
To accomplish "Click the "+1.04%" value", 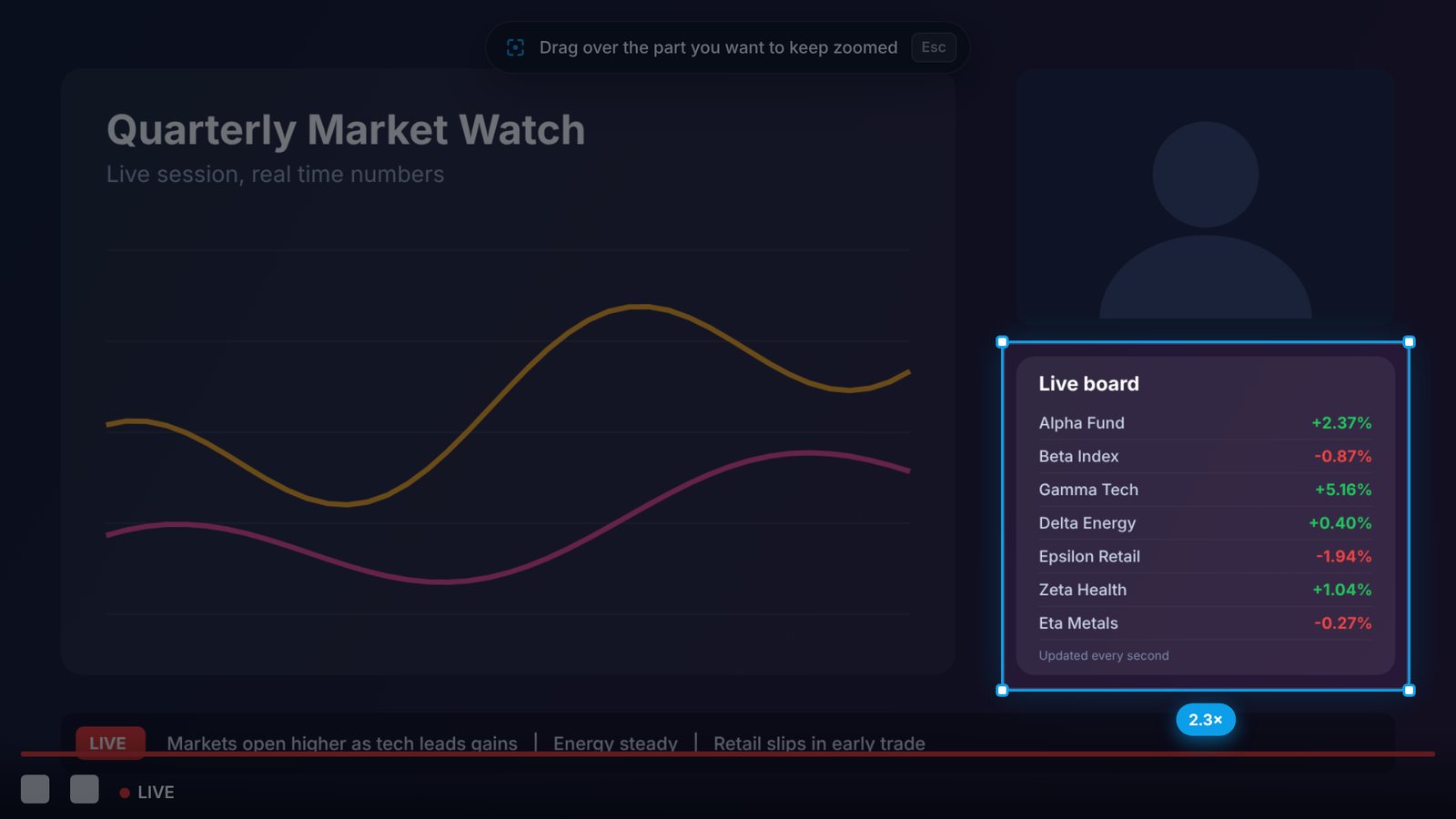I will pyautogui.click(x=1342, y=590).
